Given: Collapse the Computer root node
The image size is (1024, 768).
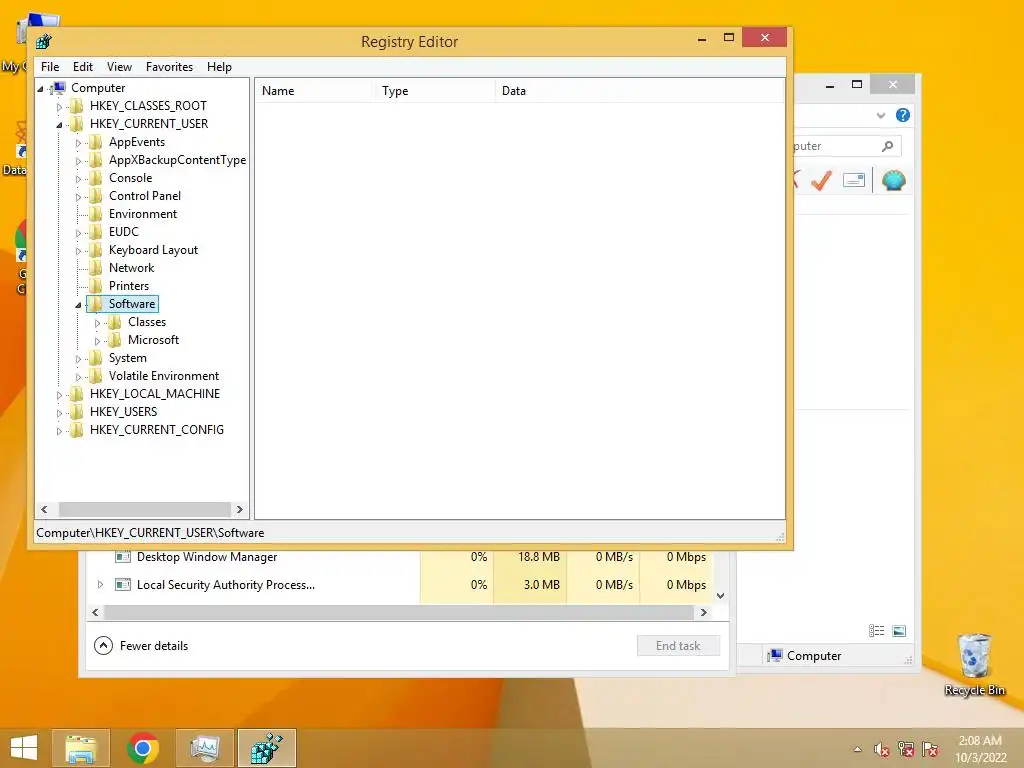Looking at the screenshot, I should tap(40, 89).
